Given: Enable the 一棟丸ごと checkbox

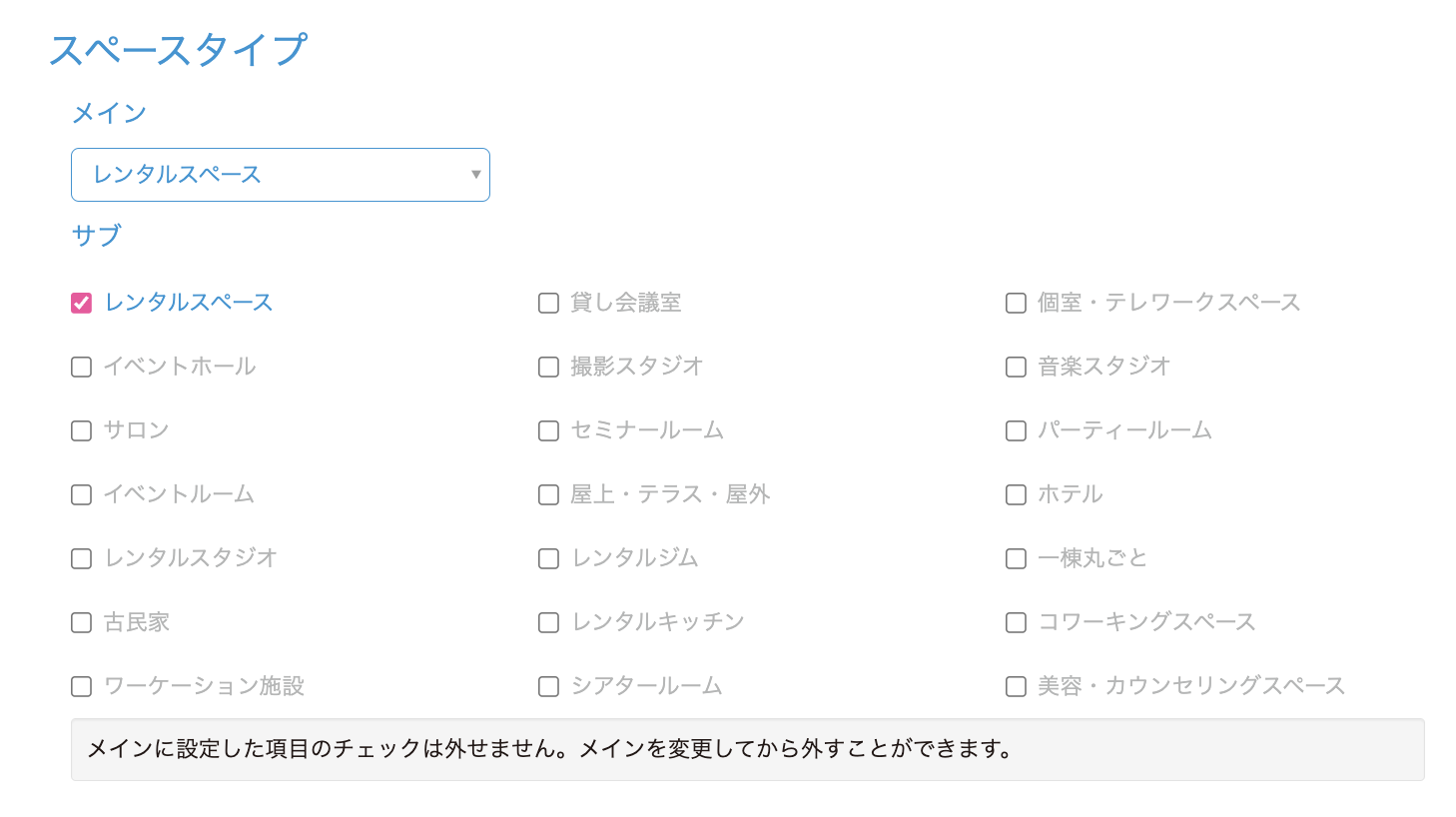Looking at the screenshot, I should (x=1016, y=558).
